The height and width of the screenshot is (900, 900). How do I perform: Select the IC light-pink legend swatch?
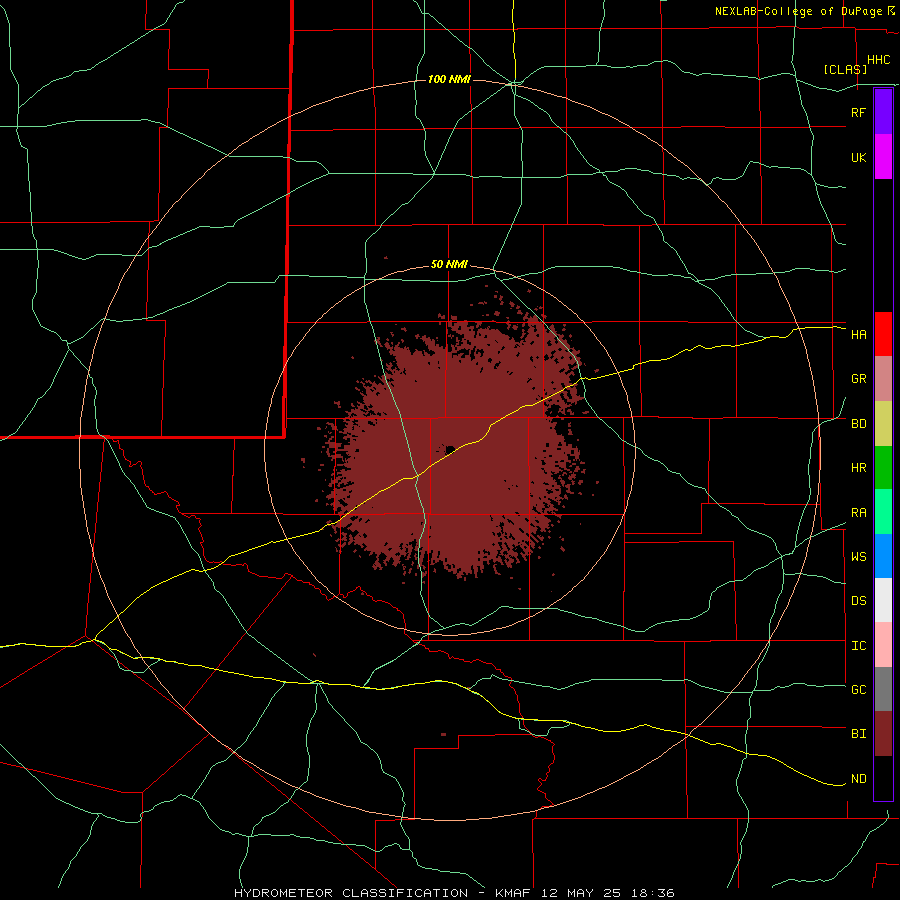(883, 645)
